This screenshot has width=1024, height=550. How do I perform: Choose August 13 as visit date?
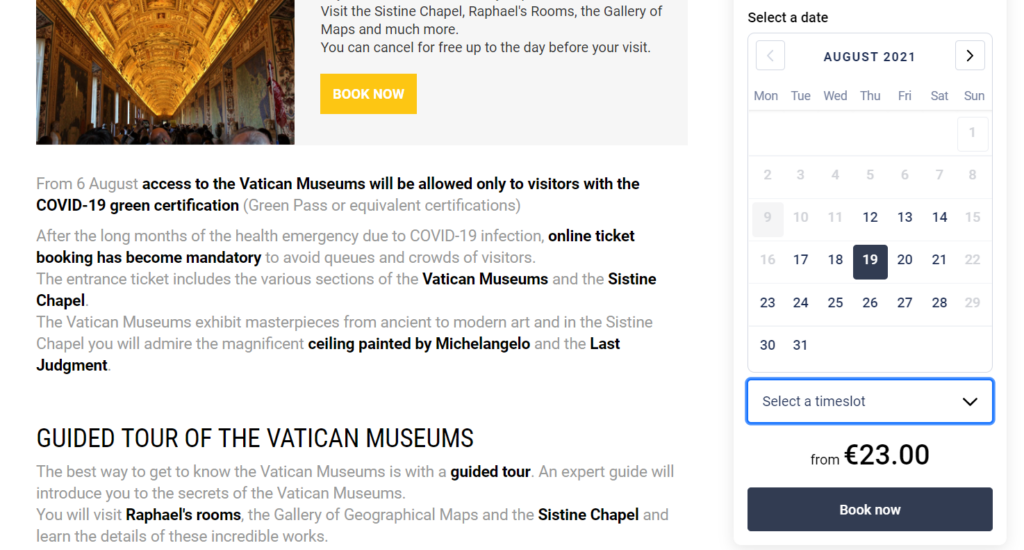(905, 217)
